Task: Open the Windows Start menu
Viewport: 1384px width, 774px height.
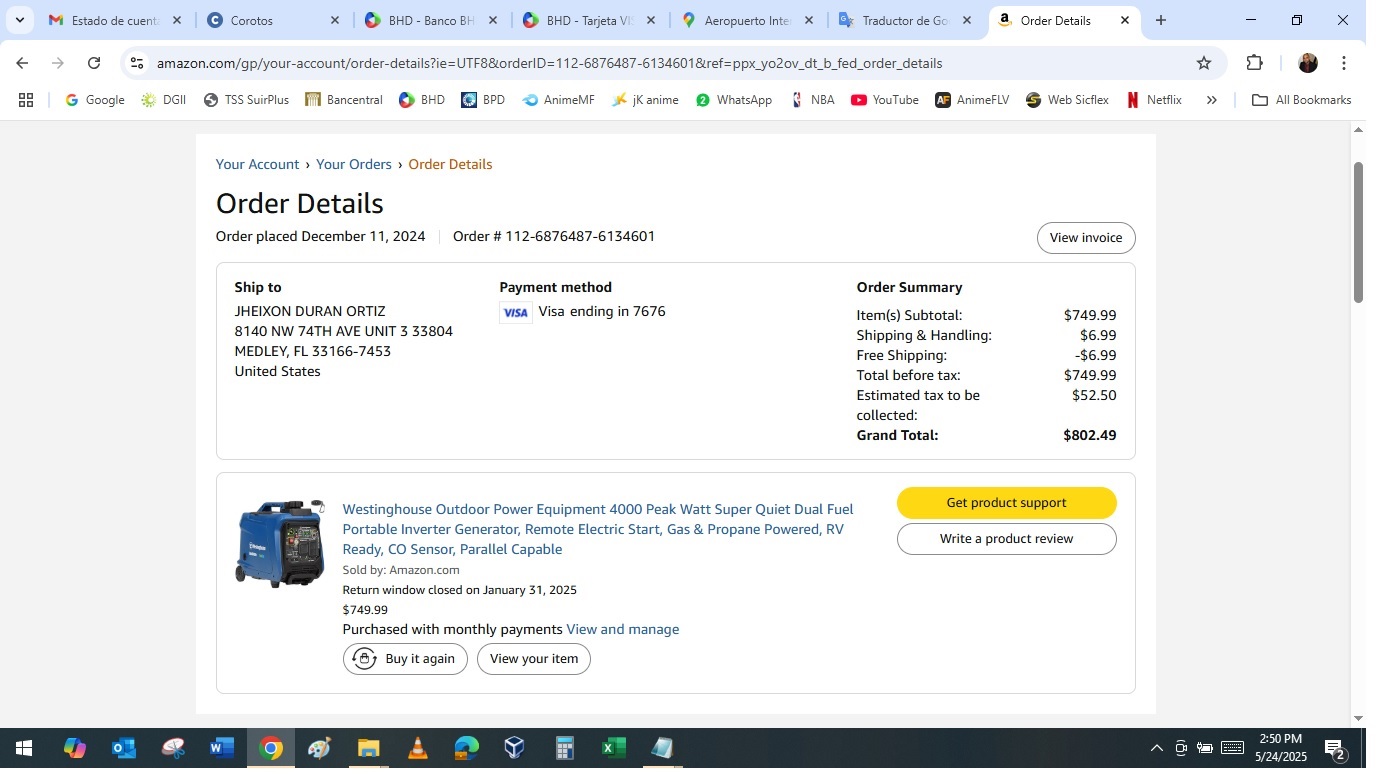Action: (x=22, y=748)
